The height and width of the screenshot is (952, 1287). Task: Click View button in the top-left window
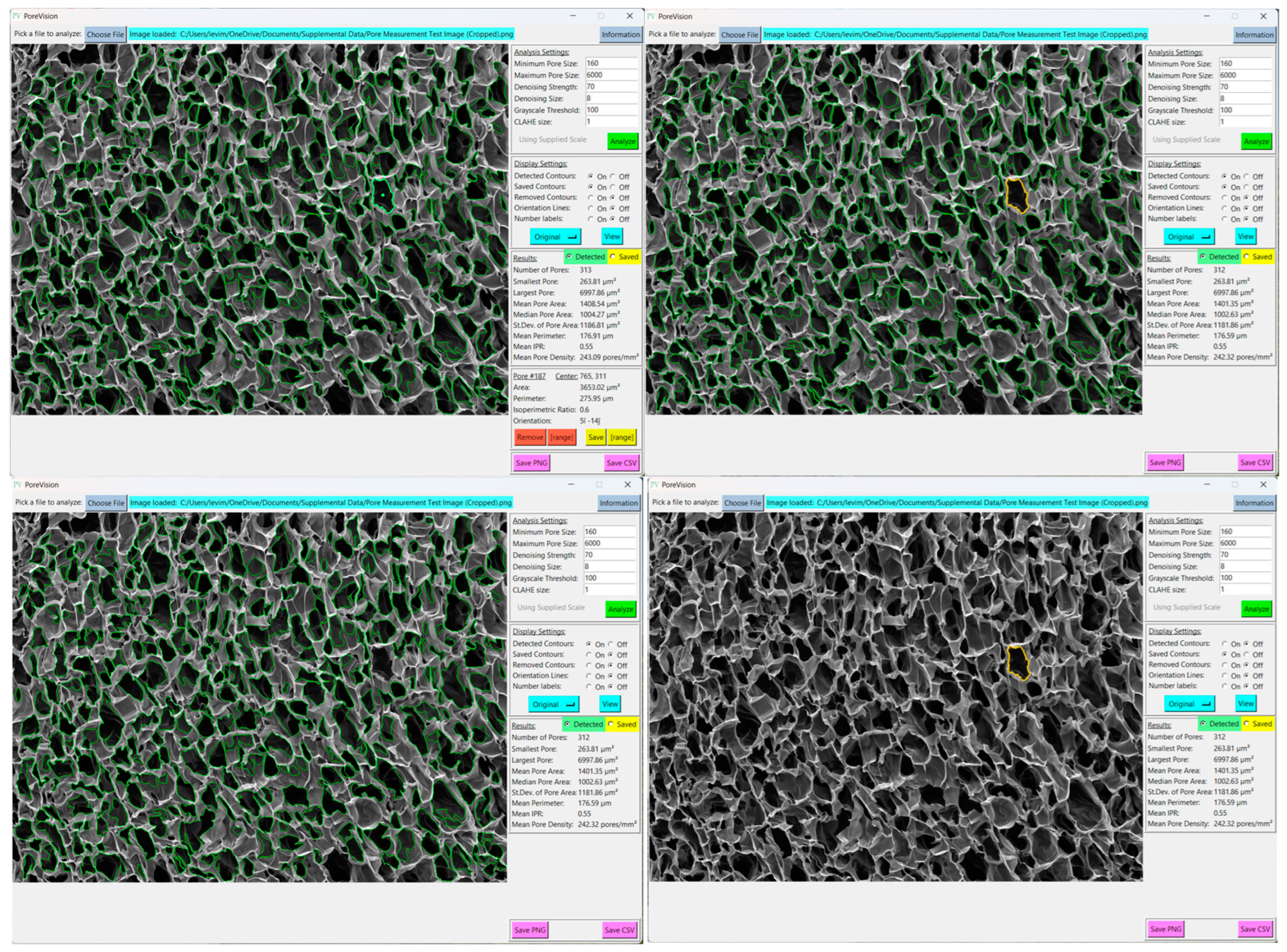(x=612, y=236)
